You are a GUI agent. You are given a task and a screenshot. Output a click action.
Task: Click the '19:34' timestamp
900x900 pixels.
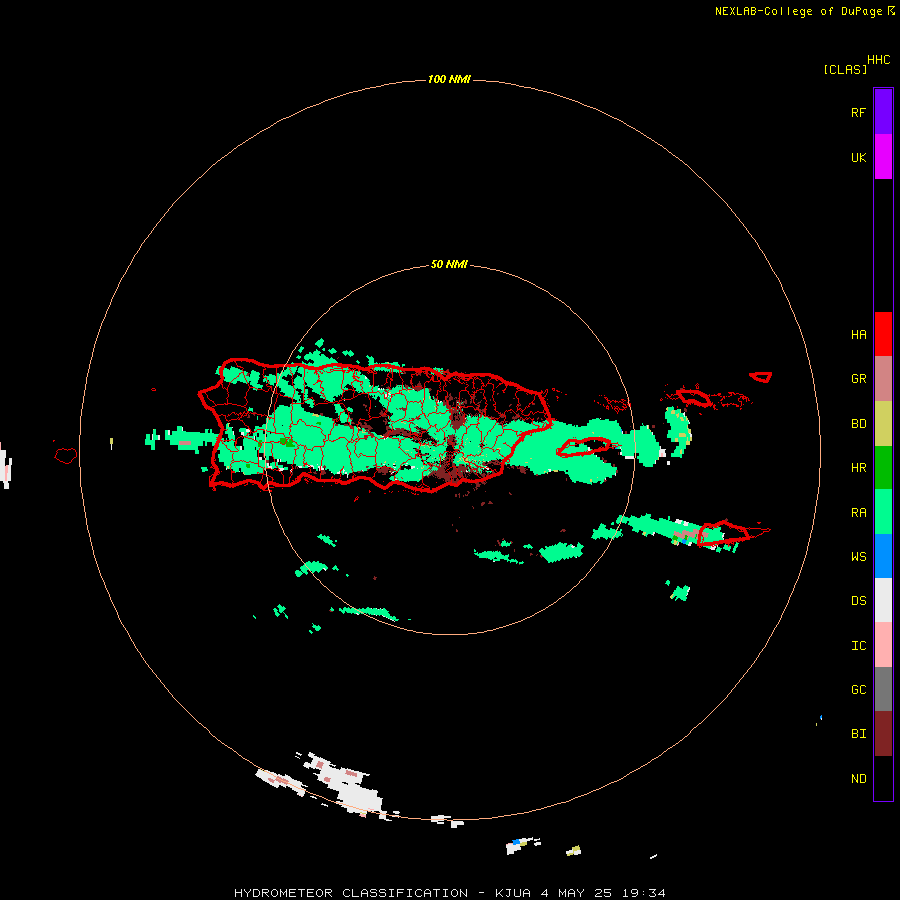coord(643,893)
